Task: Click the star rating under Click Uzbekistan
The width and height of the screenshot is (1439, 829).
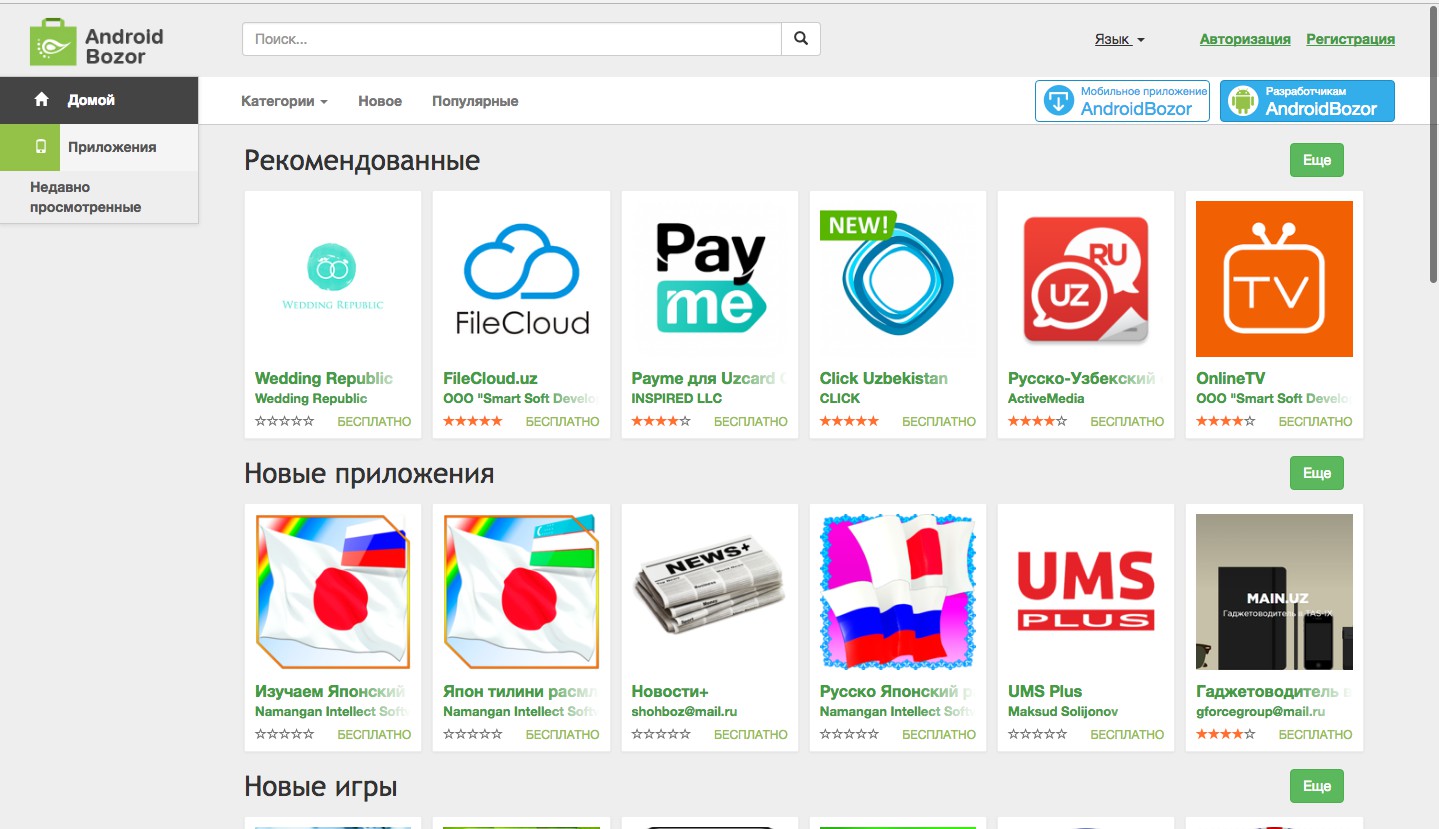Action: pos(849,421)
